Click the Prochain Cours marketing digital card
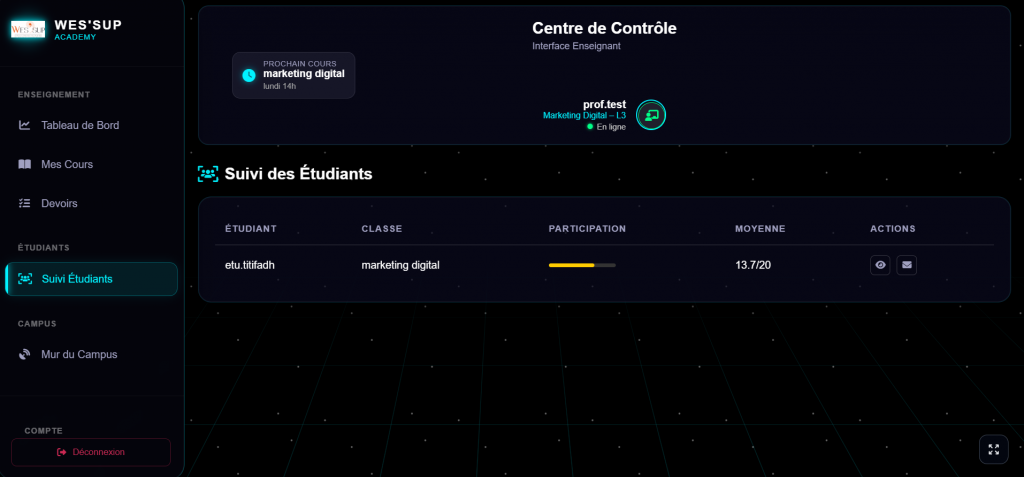 (x=293, y=75)
